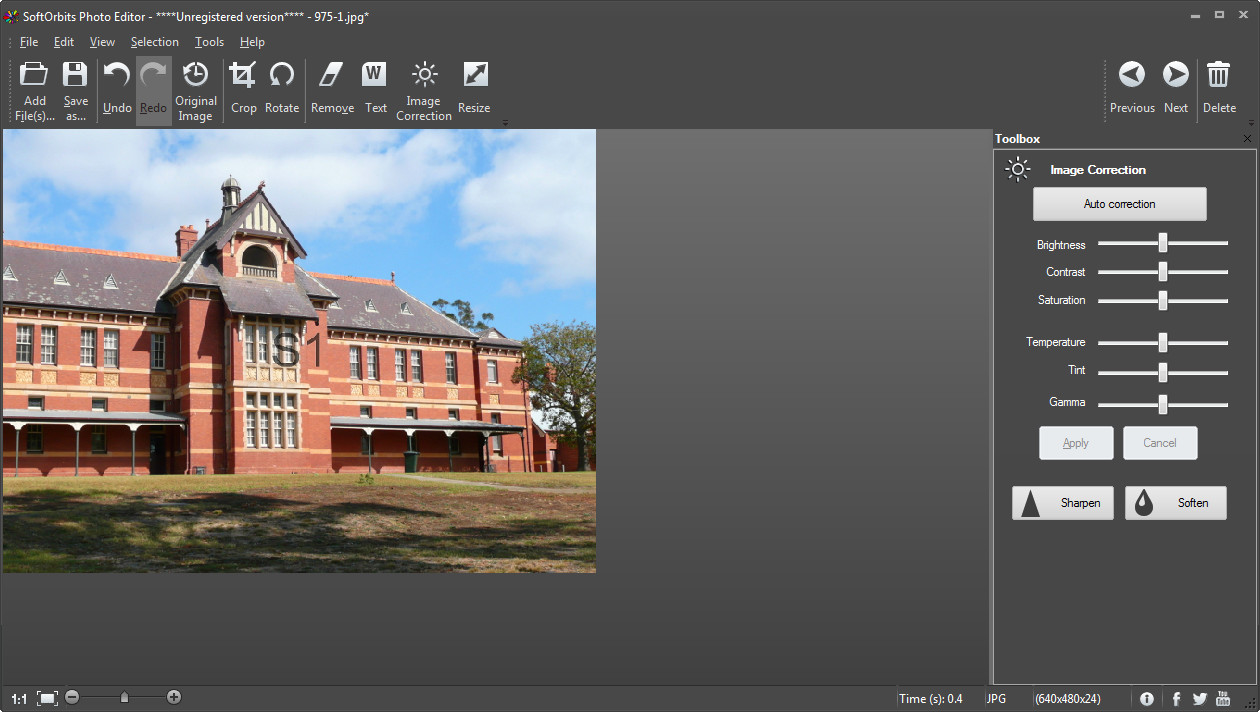The height and width of the screenshot is (712, 1260).
Task: Undo the last edit
Action: (116, 88)
